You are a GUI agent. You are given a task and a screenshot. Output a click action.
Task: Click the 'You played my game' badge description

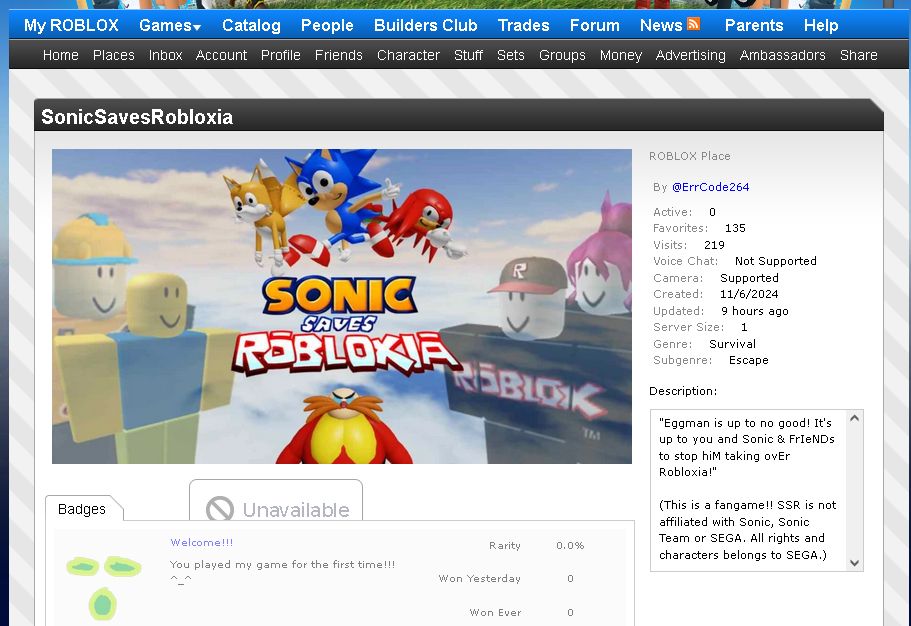(282, 571)
